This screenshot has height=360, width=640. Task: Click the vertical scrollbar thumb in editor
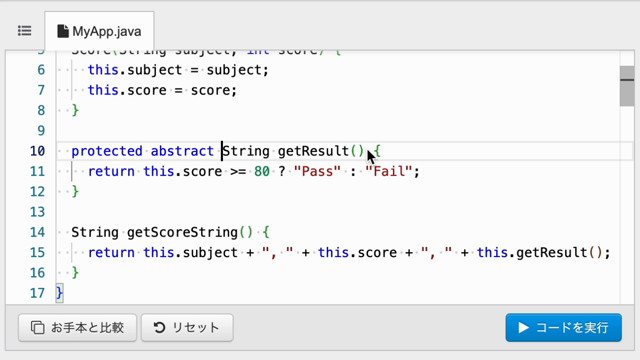point(627,86)
